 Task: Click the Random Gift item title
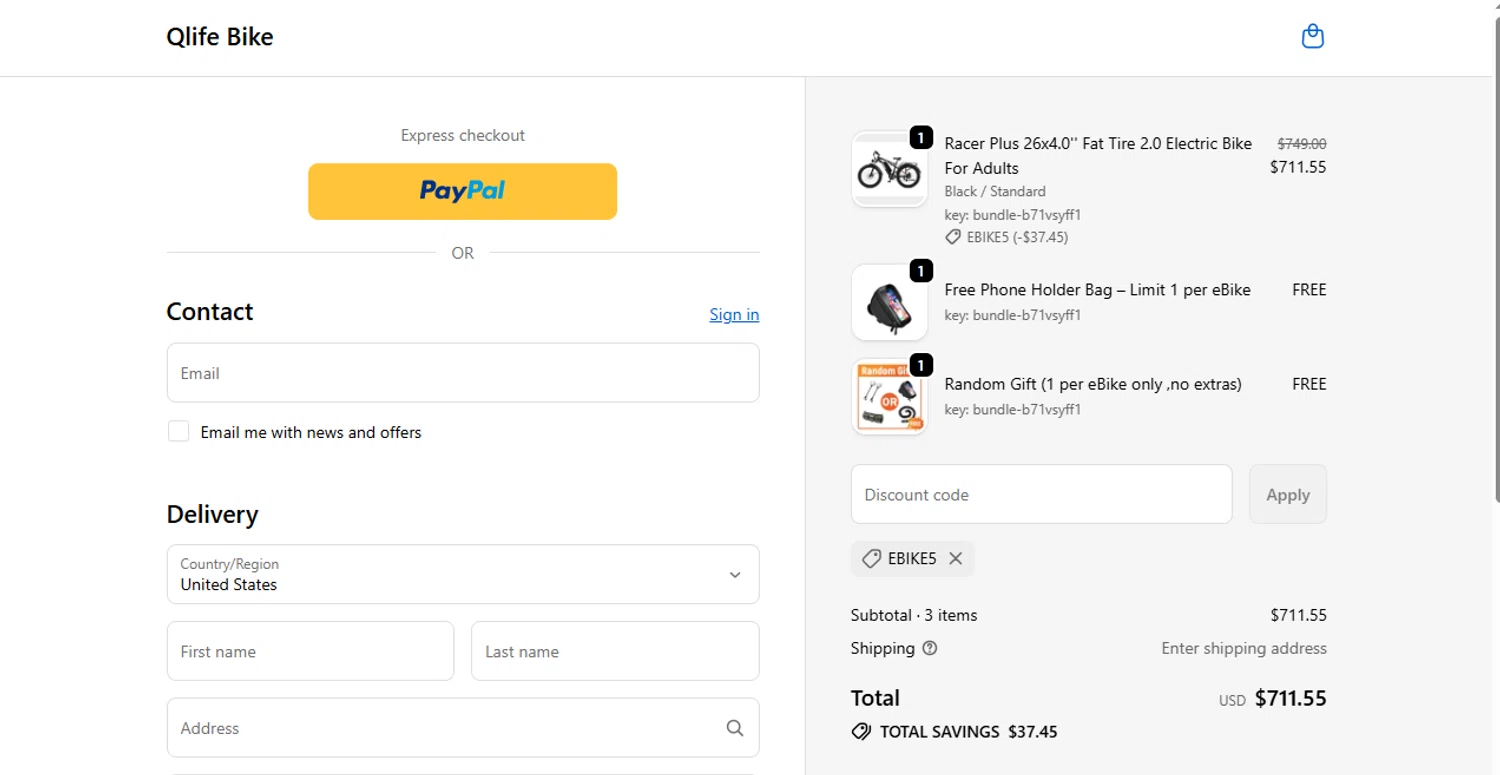click(1093, 384)
